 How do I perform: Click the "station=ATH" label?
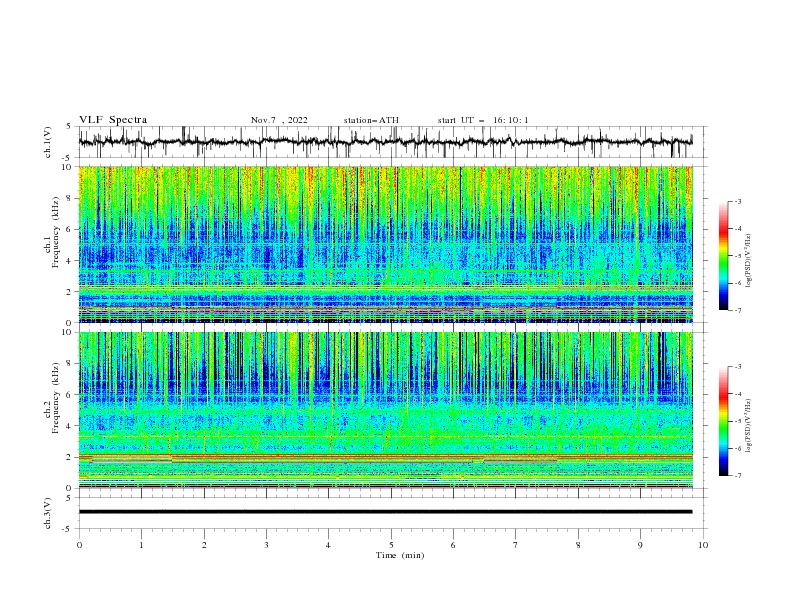coord(371,120)
